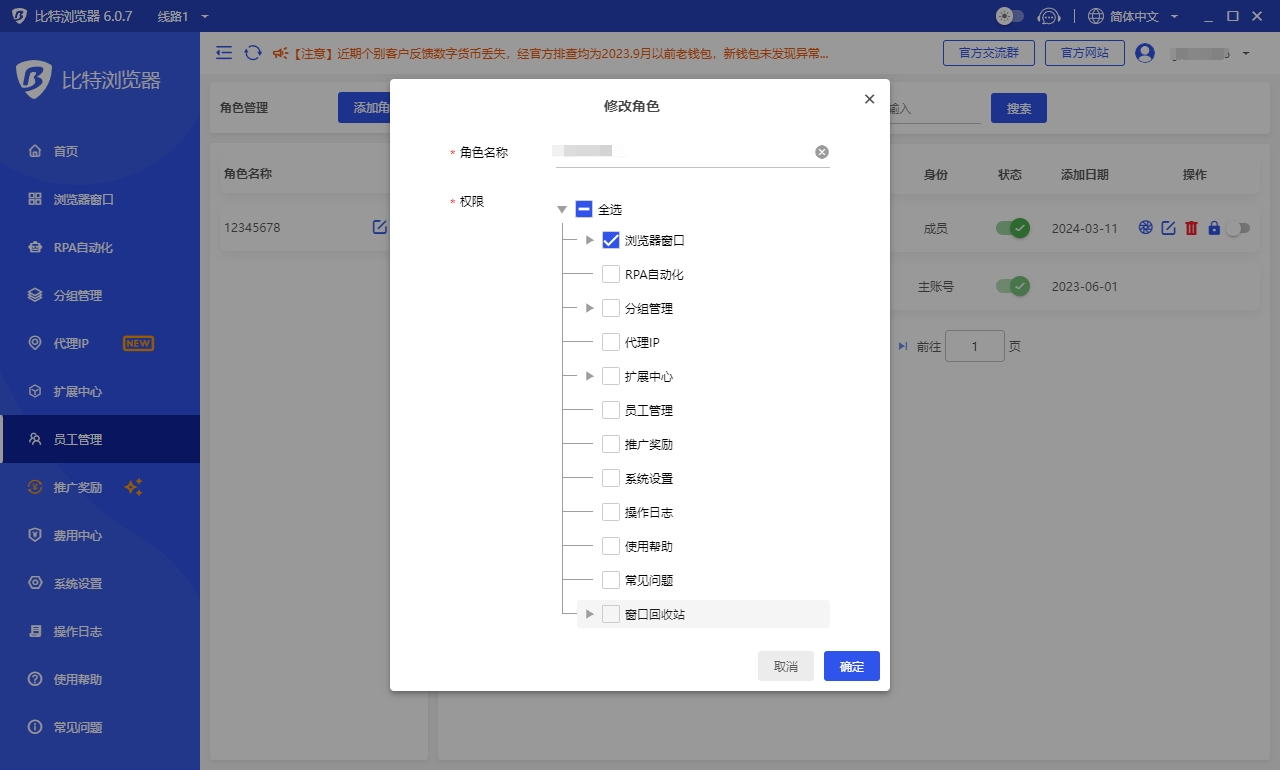The height and width of the screenshot is (770, 1280).
Task: Expand the 扩展中心 tree node
Action: click(x=589, y=376)
